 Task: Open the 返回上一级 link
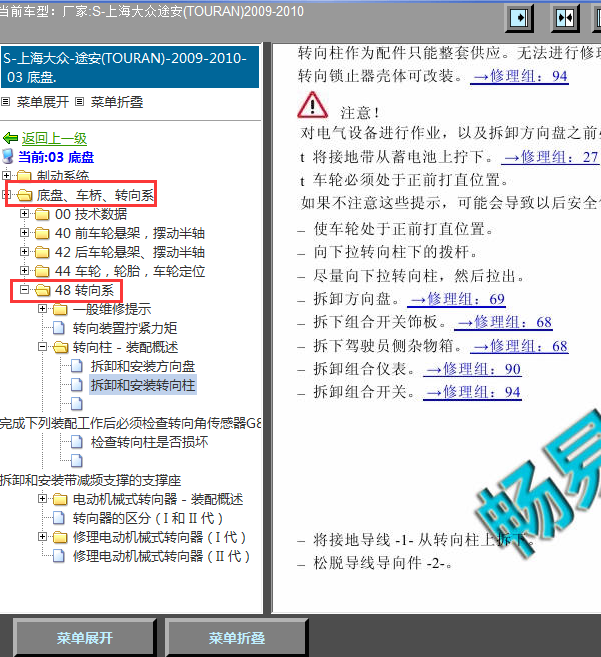point(54,138)
